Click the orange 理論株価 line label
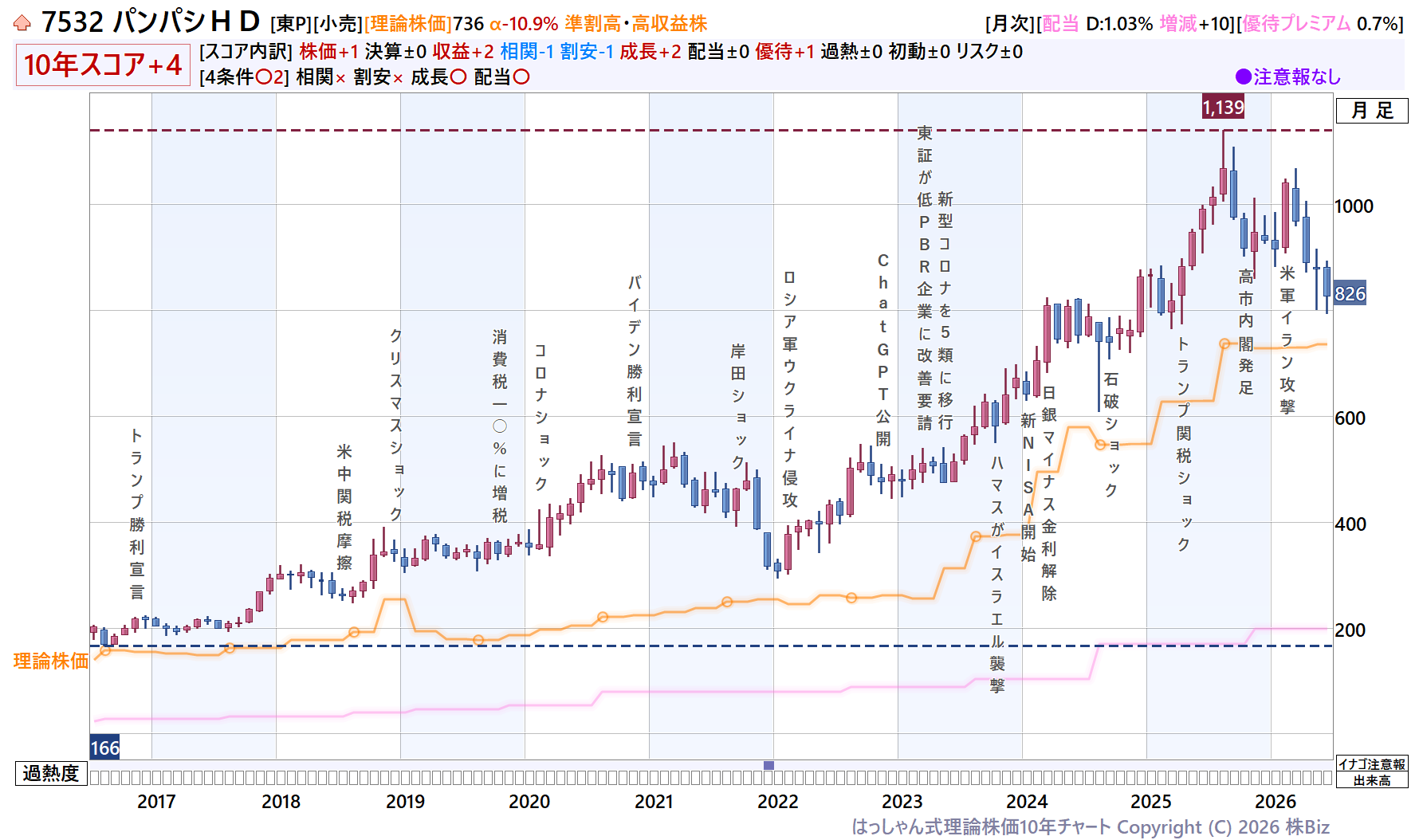This screenshot has width=1419, height=840. [x=51, y=661]
